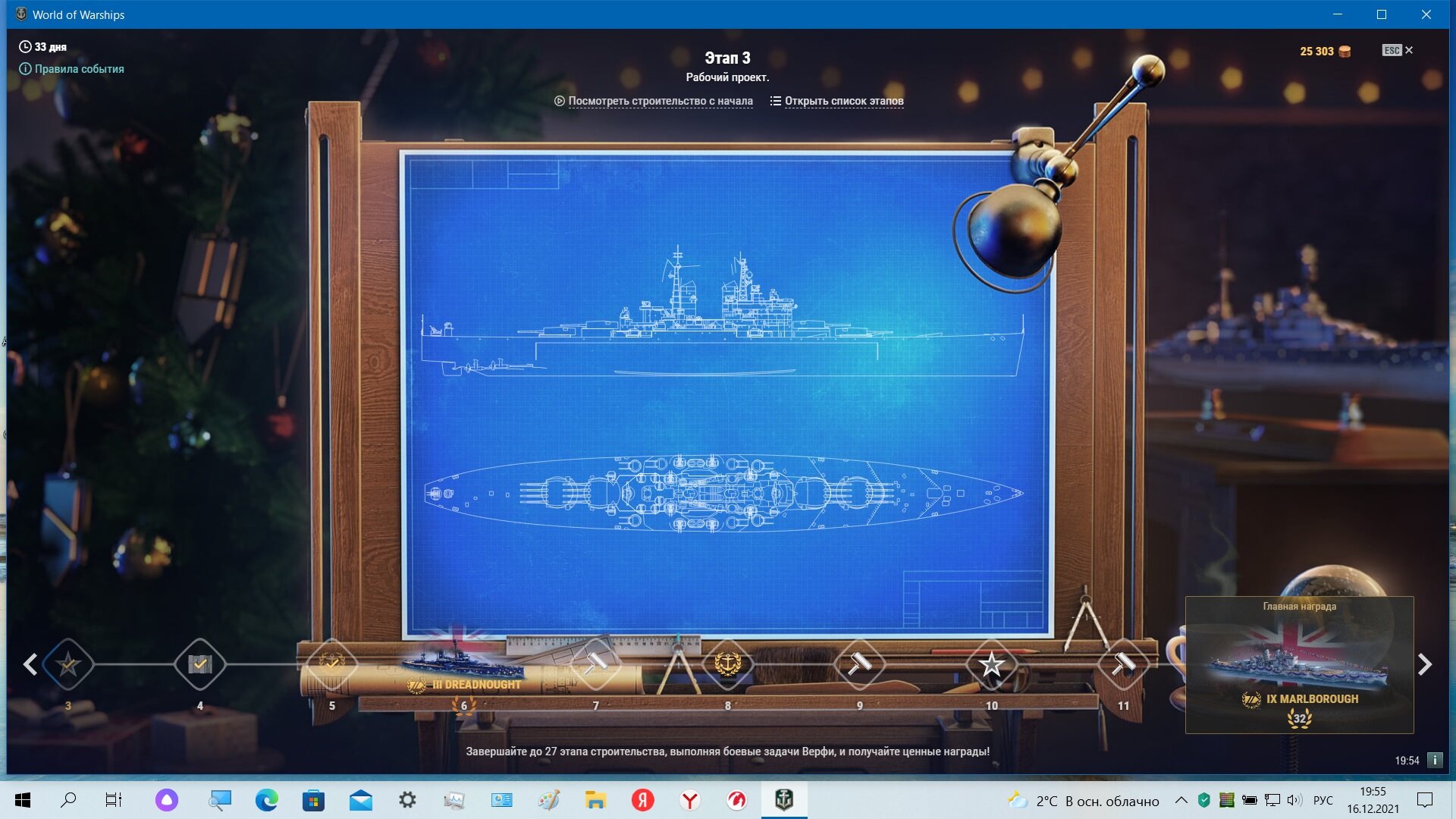Viewport: 1456px width, 819px height.
Task: Open notification center
Action: [1425, 800]
